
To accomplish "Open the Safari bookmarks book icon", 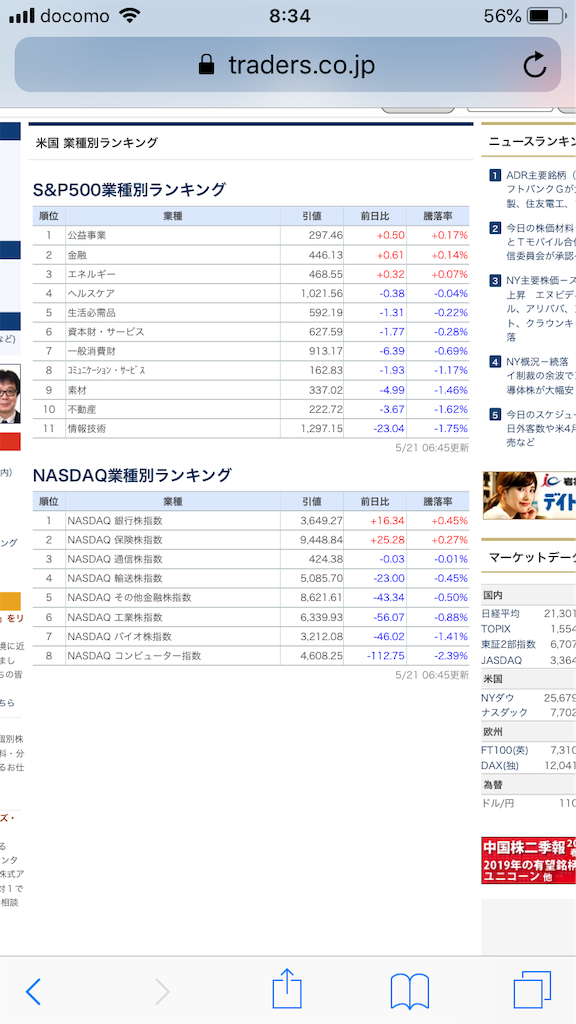I will [x=409, y=991].
